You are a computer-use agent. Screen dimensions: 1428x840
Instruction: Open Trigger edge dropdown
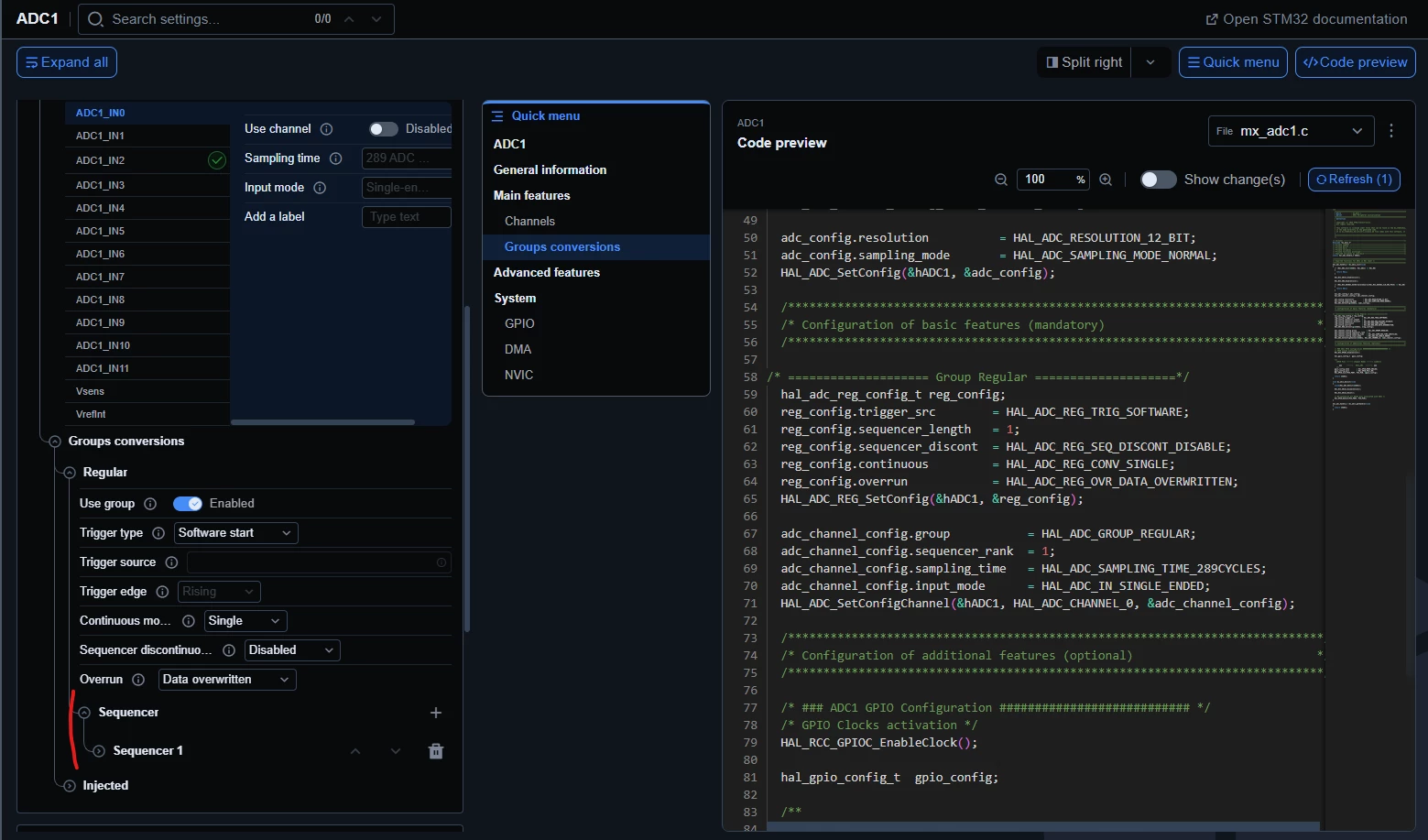[x=220, y=592]
